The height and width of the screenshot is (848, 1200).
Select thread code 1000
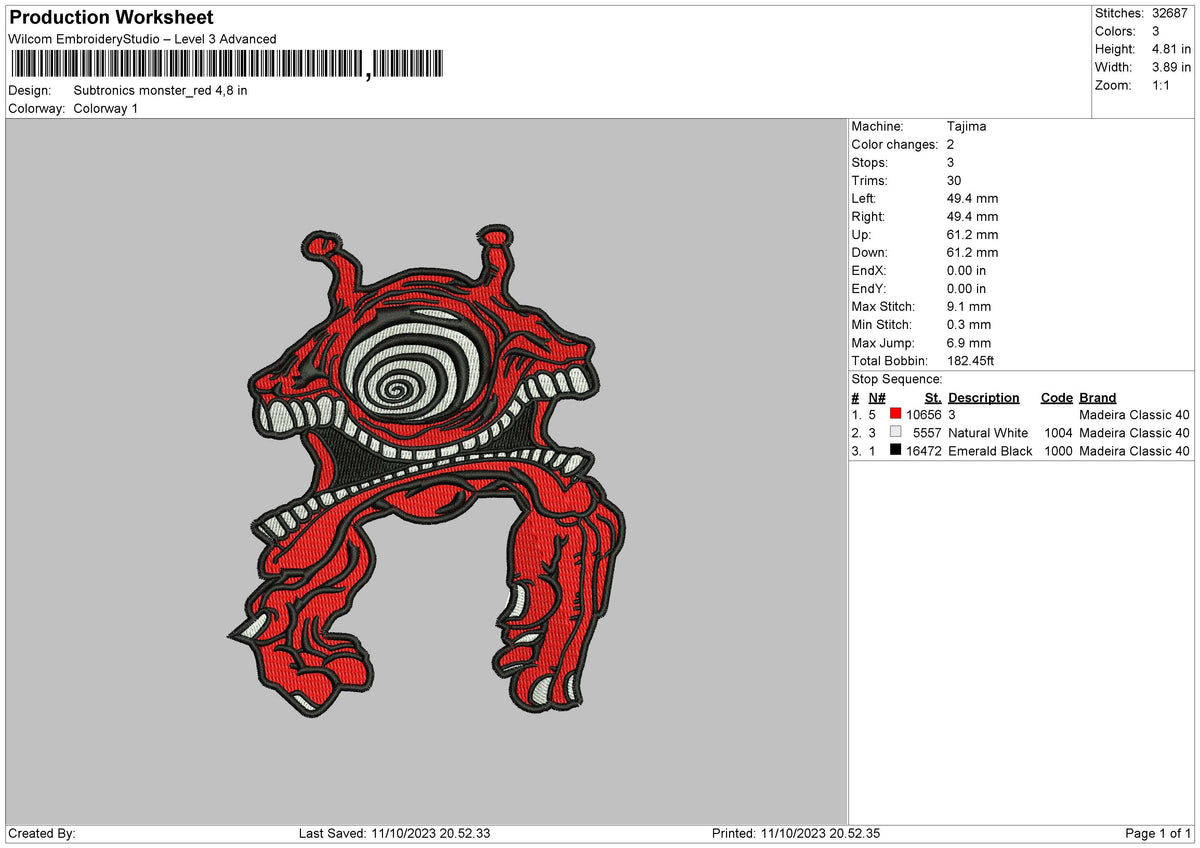1057,451
